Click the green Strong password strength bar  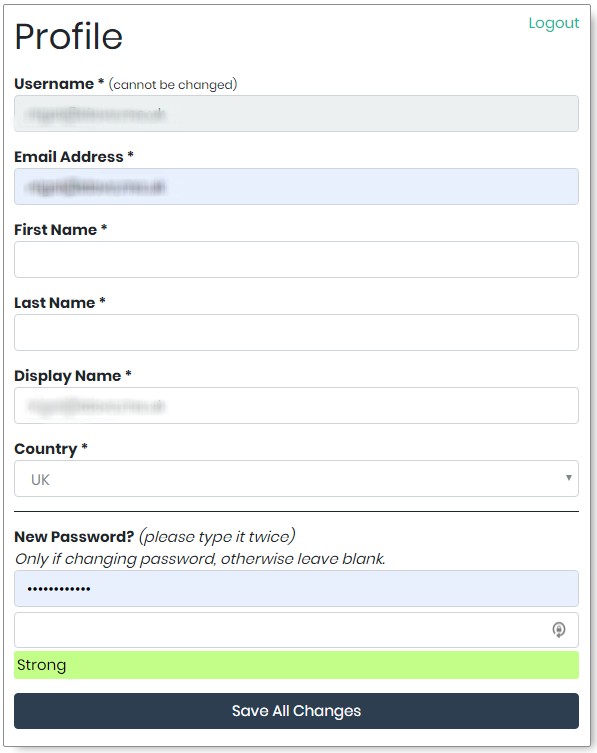296,665
